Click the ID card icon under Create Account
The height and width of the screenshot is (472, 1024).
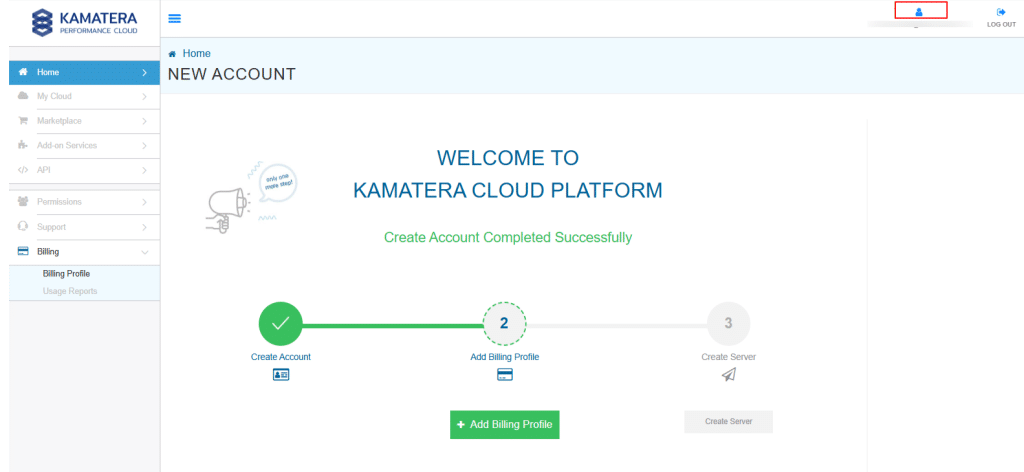coord(280,375)
